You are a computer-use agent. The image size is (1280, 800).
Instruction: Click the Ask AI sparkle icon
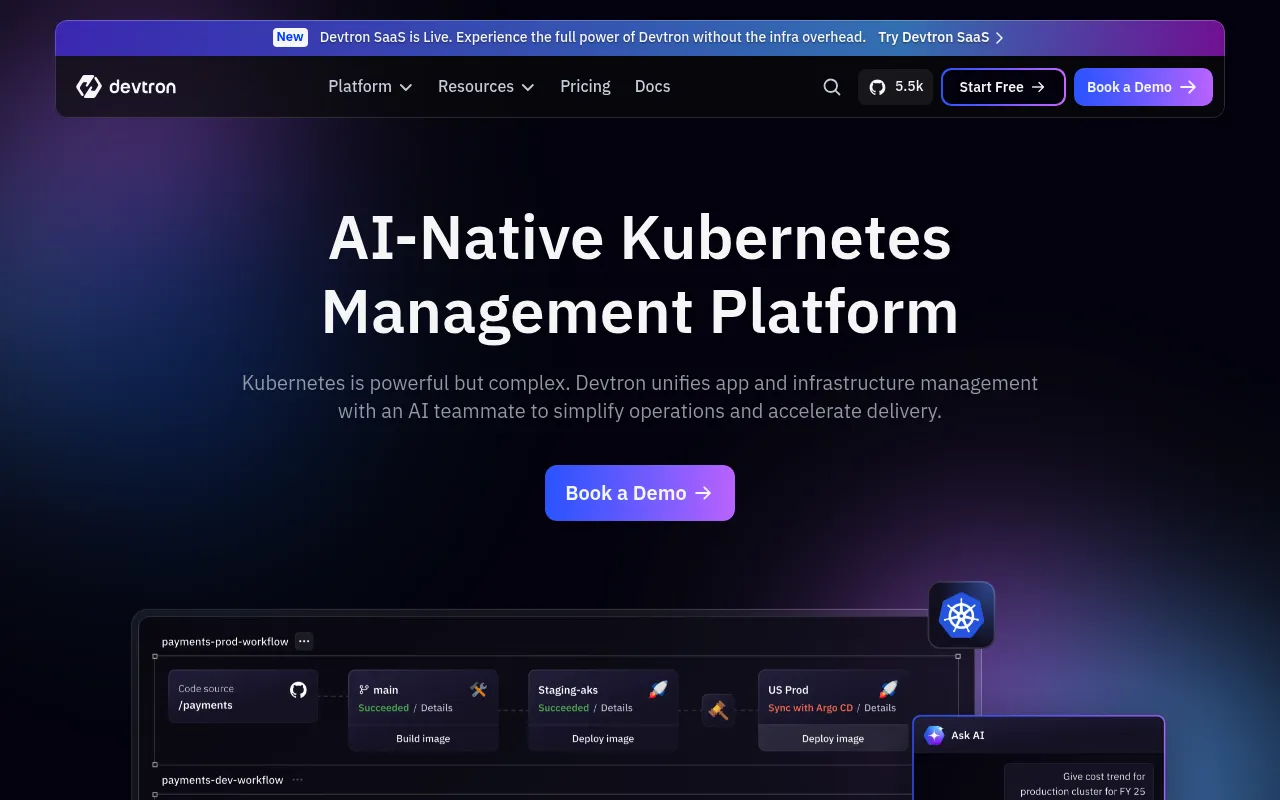coord(934,735)
